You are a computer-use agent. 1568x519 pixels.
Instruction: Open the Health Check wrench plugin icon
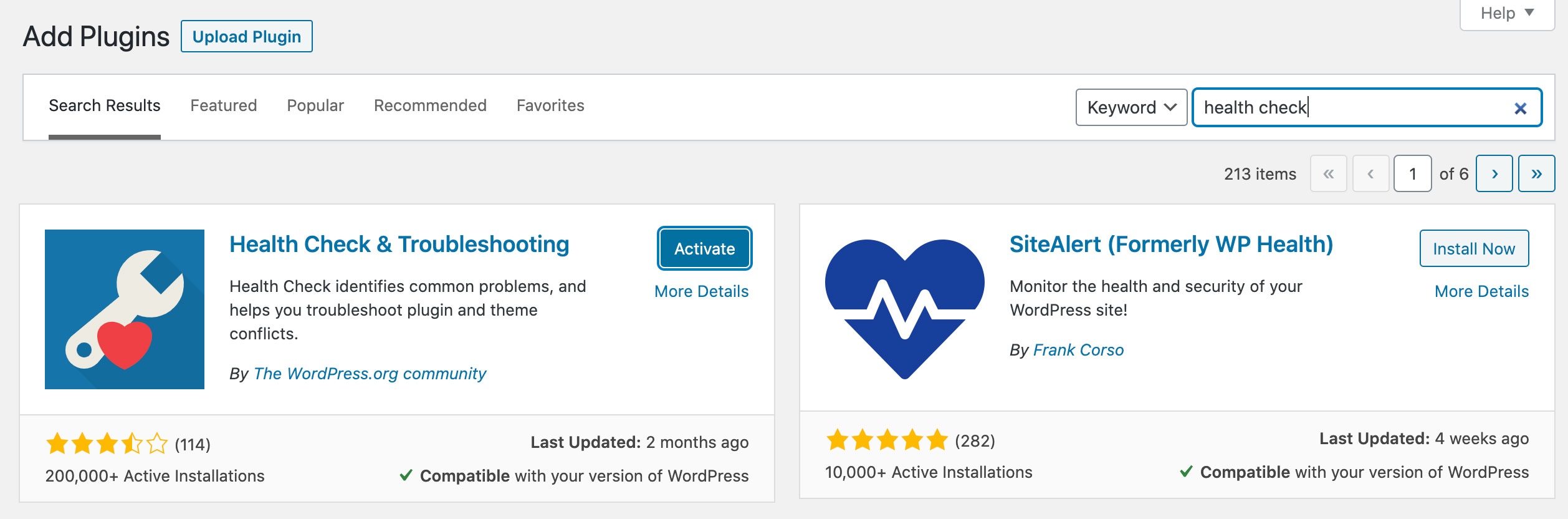click(x=125, y=309)
